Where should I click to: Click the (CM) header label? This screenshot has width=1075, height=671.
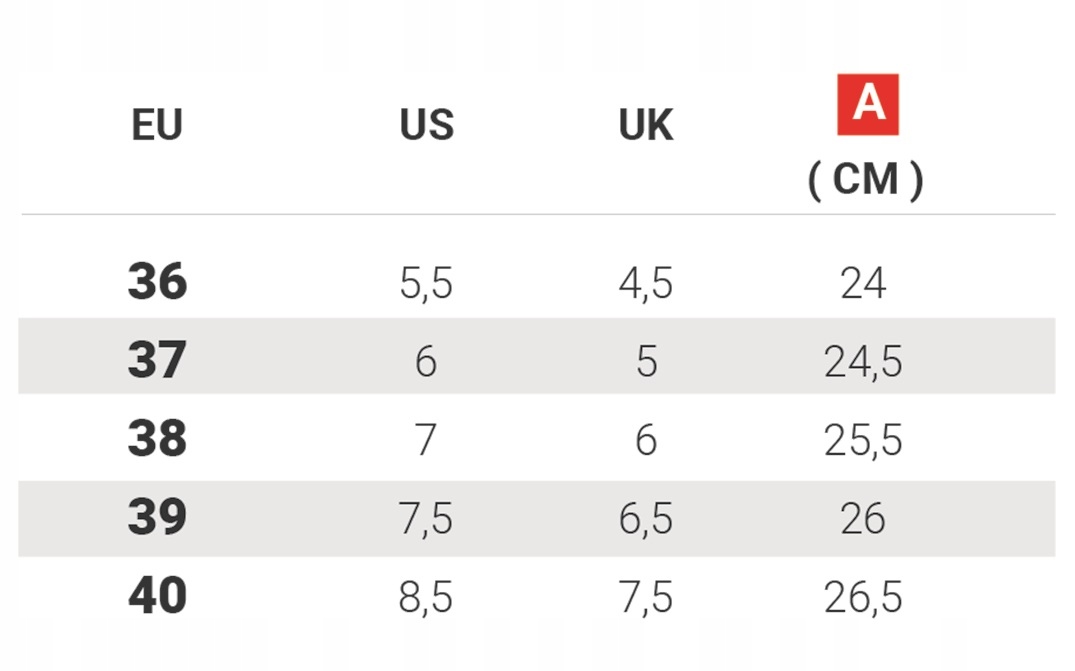click(866, 180)
